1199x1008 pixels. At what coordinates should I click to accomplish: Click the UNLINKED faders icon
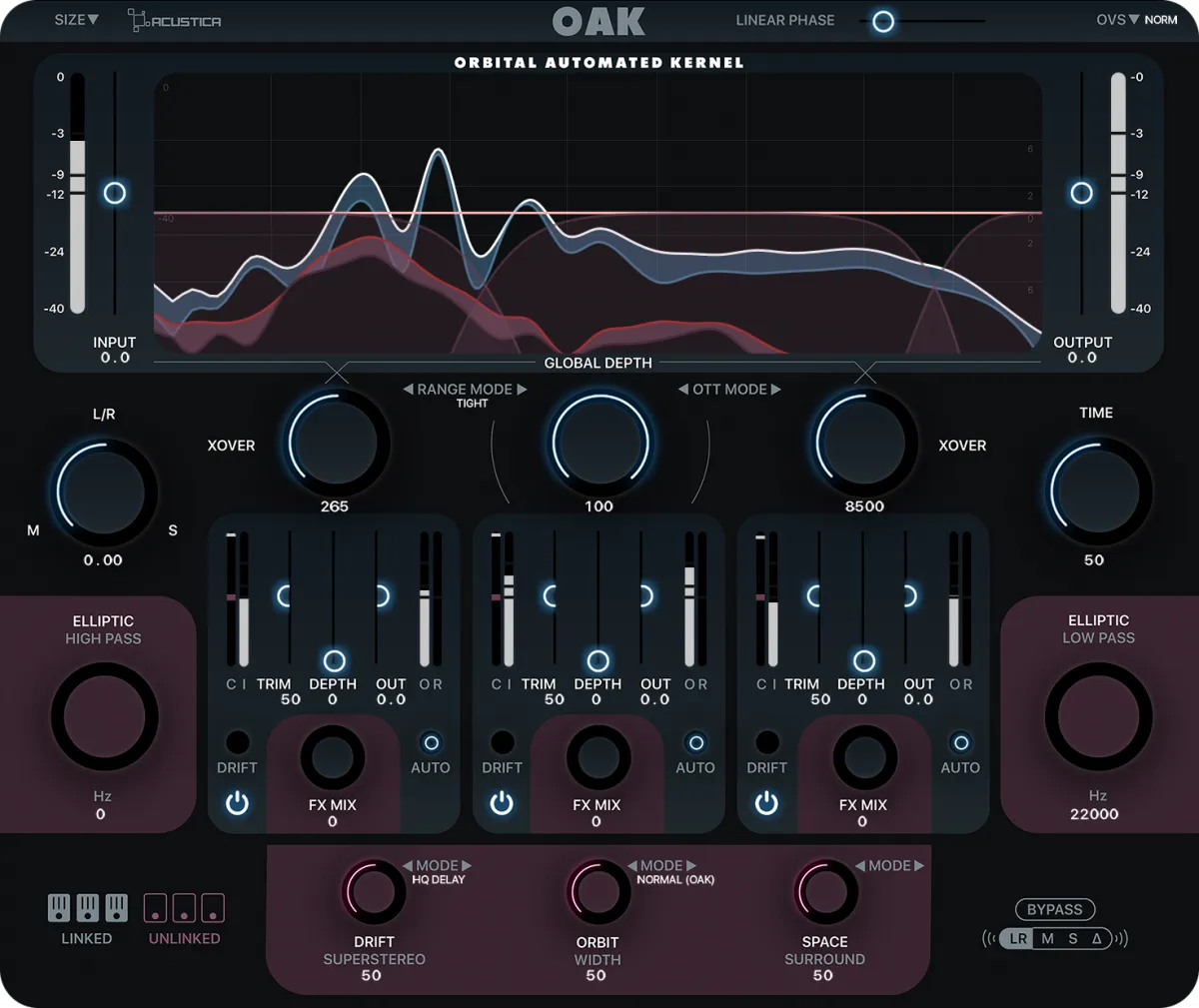(184, 908)
